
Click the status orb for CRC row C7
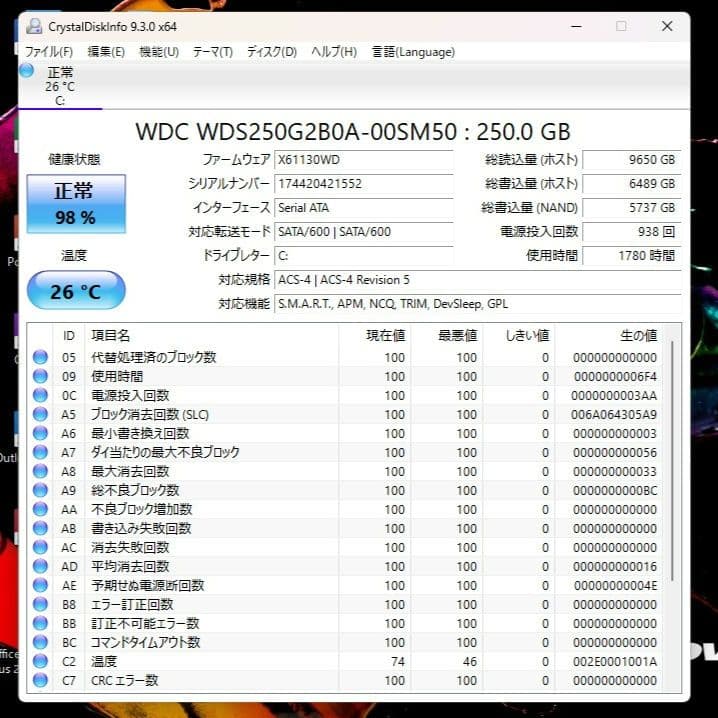[x=40, y=680]
